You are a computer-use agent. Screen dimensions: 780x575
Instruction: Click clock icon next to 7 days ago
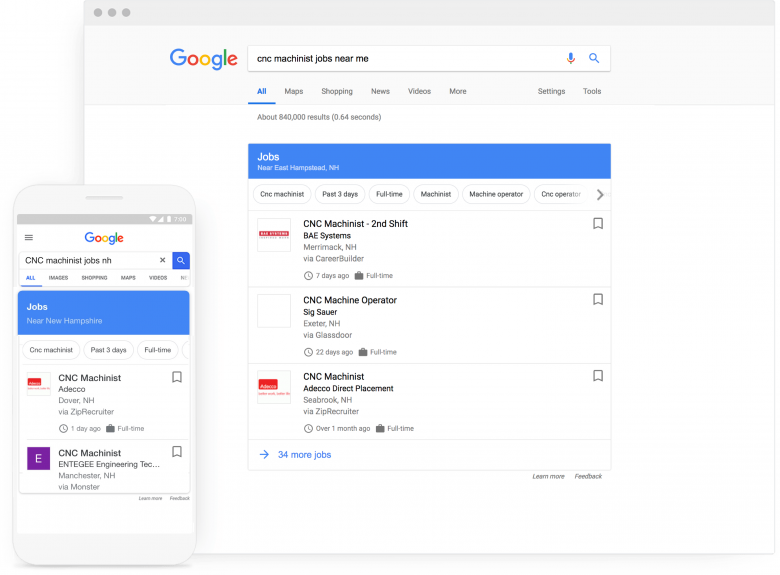[x=308, y=276]
